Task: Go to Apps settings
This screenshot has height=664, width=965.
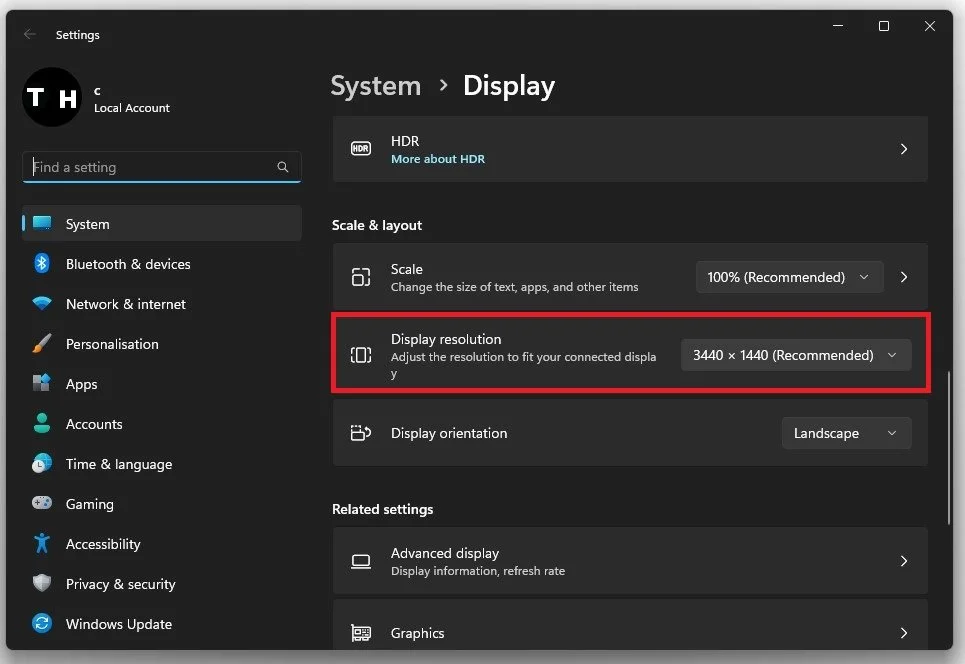Action: pos(162,383)
